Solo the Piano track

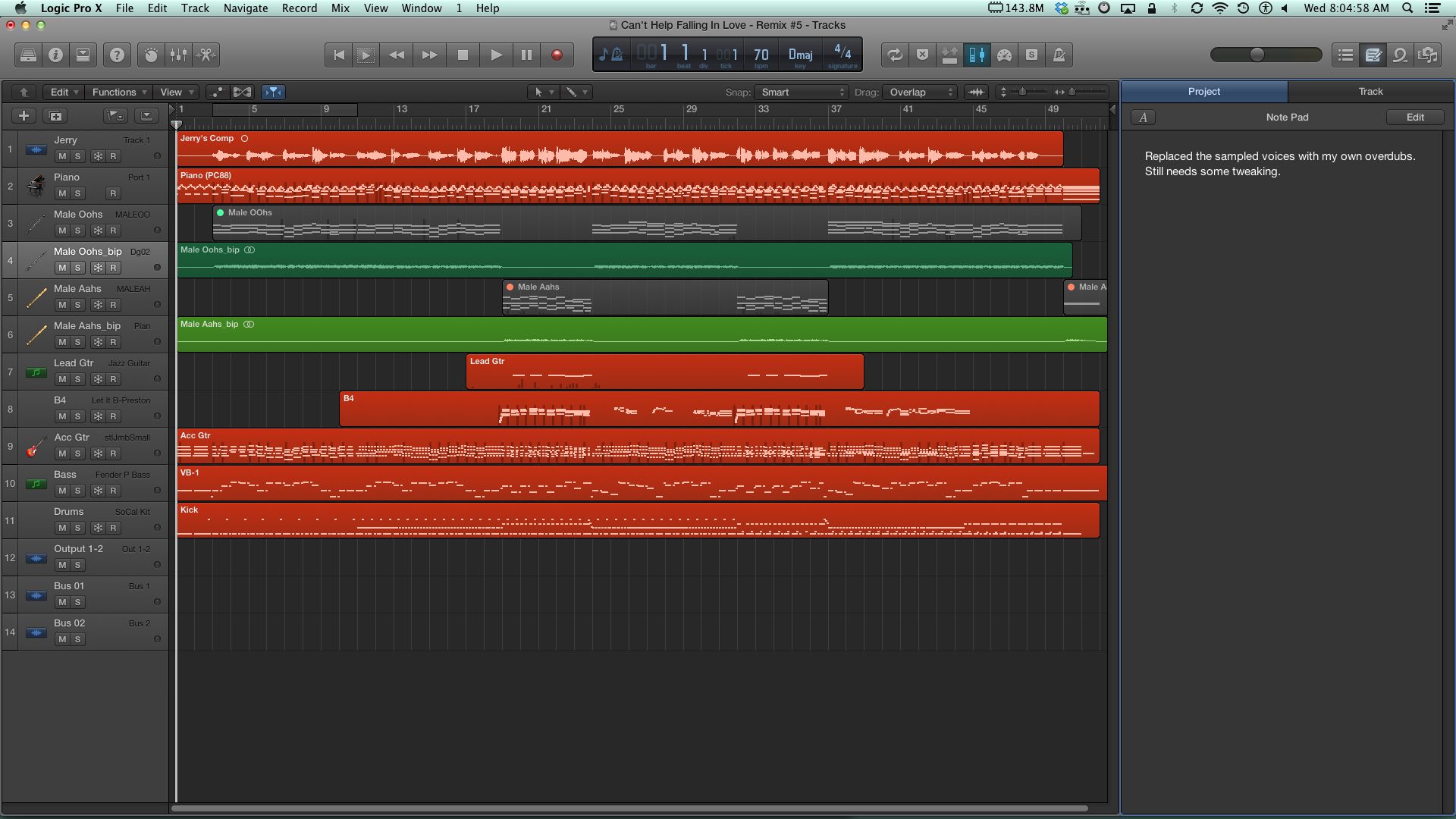tap(77, 193)
